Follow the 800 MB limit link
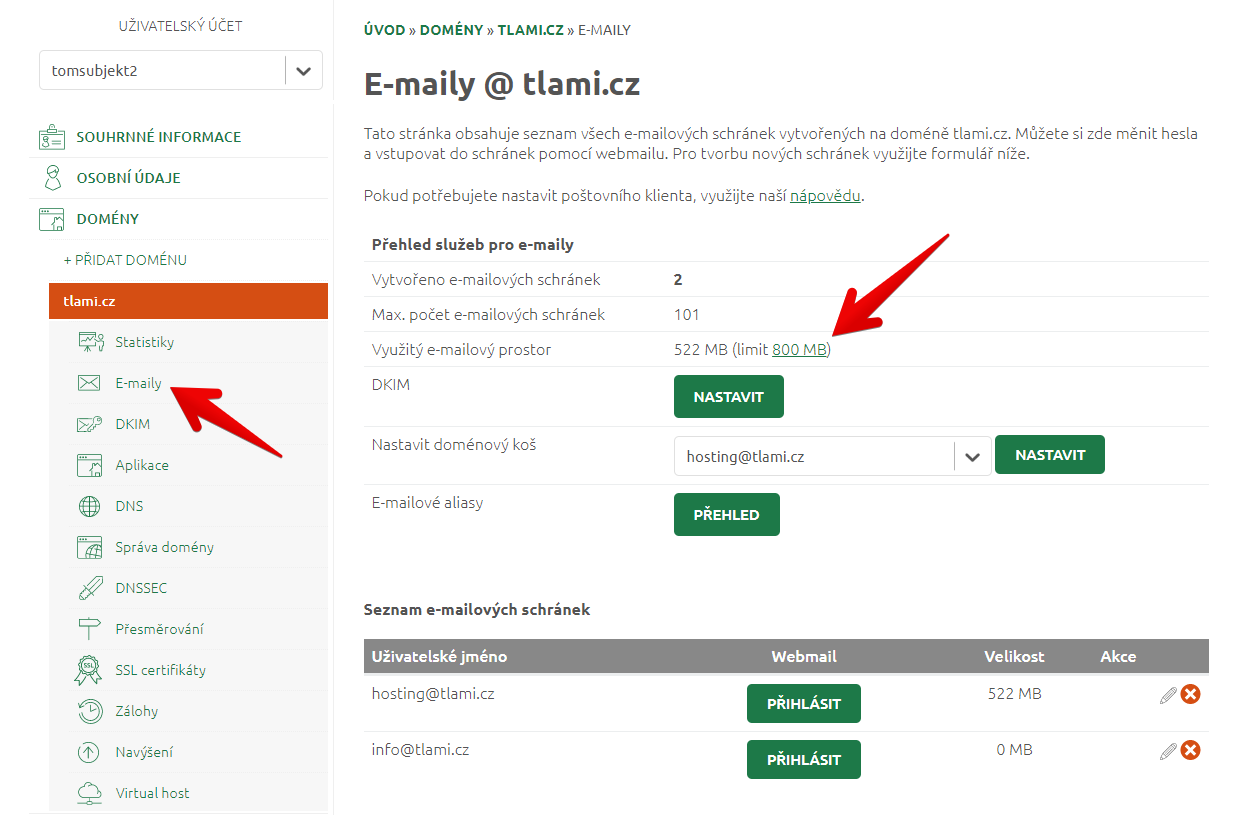The height and width of the screenshot is (815, 1235). pos(800,350)
